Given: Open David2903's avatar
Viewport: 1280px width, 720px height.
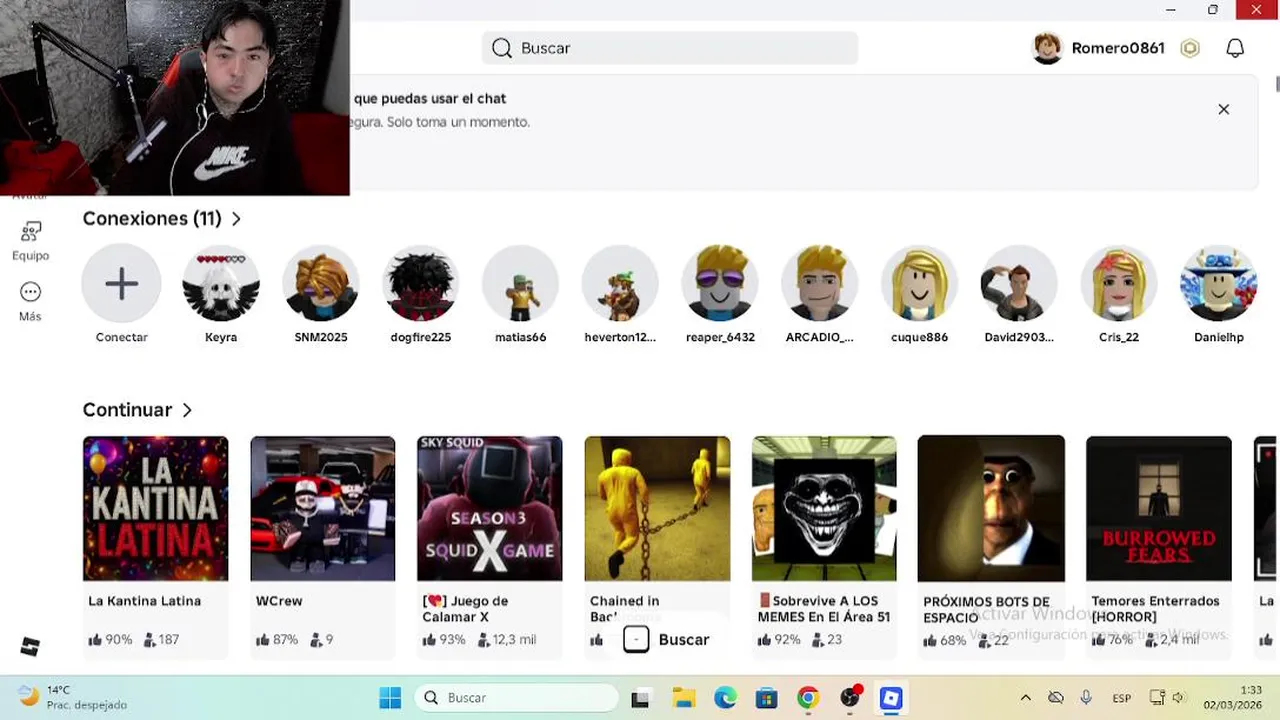Looking at the screenshot, I should 1019,284.
